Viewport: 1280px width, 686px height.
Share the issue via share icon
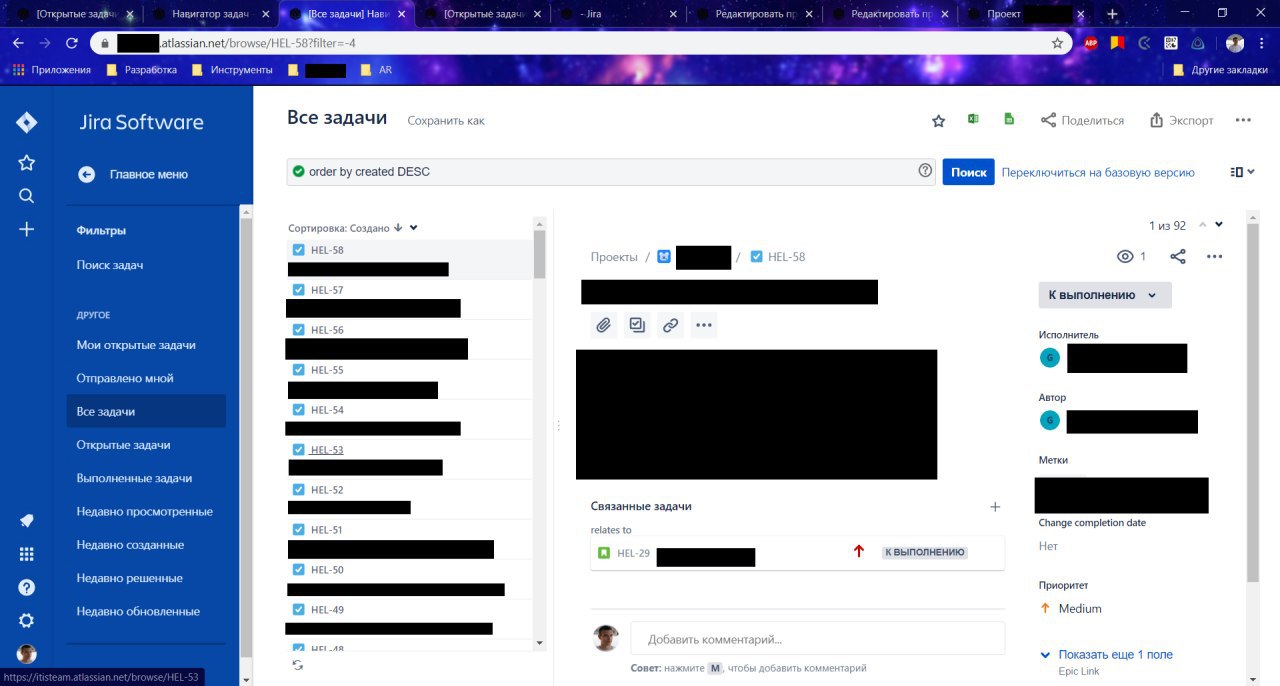click(x=1178, y=257)
